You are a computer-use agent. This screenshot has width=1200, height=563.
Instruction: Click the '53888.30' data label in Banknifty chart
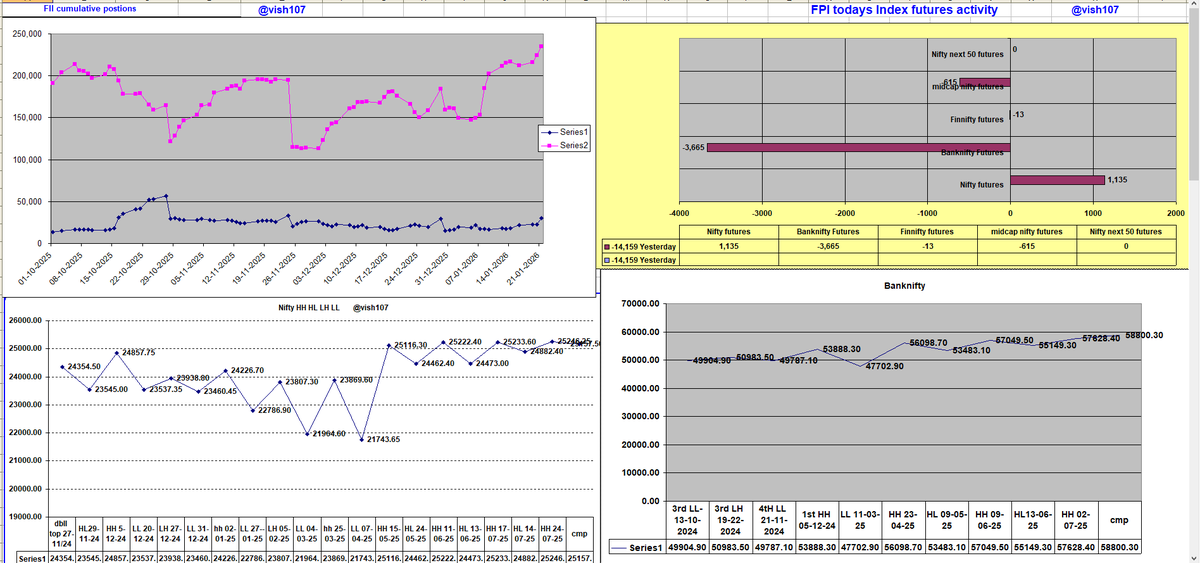coord(842,349)
